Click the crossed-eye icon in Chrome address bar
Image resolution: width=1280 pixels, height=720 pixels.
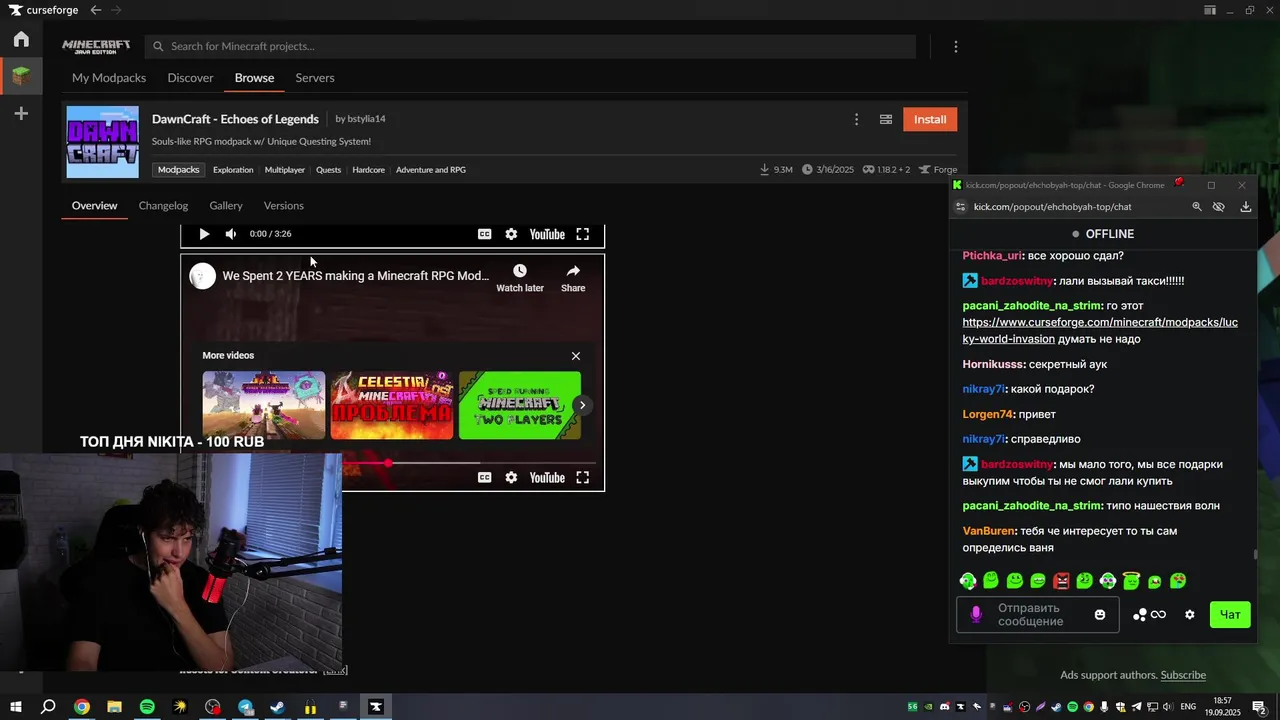coord(1219,207)
